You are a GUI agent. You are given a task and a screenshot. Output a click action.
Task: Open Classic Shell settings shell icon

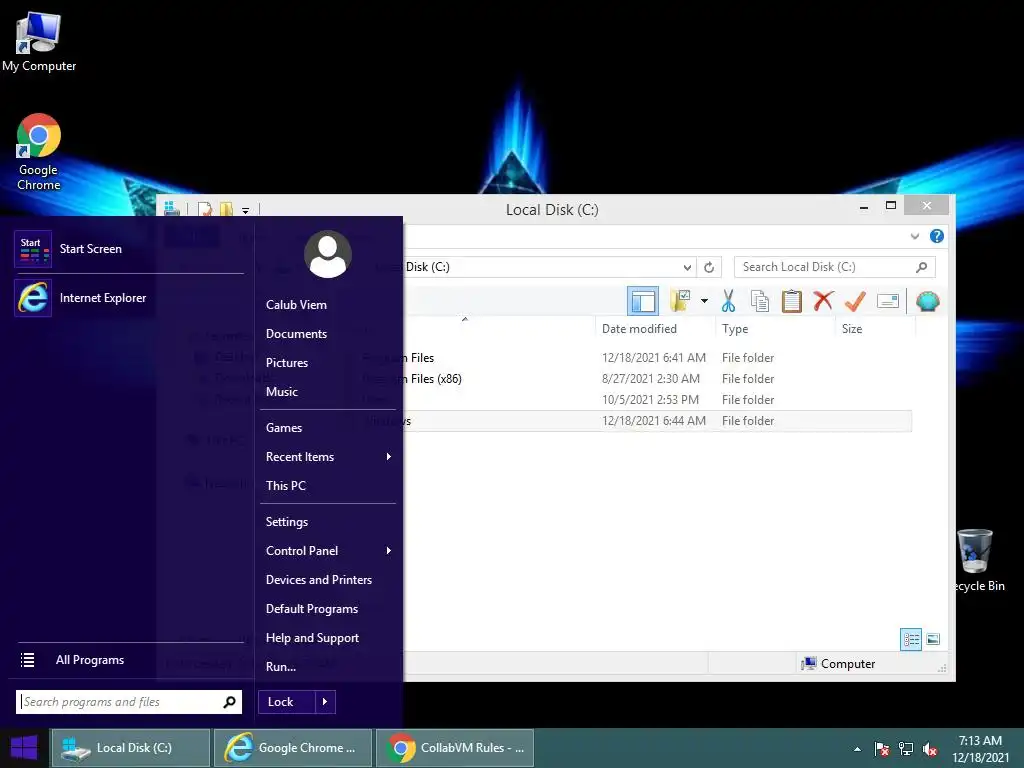[927, 301]
